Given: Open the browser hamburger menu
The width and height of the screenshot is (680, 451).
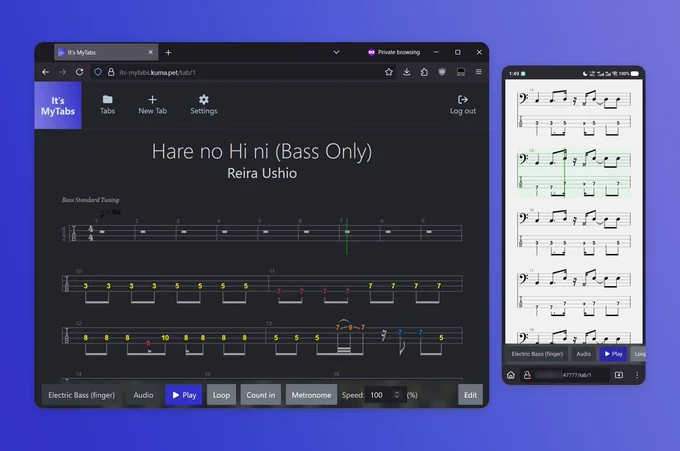Looking at the screenshot, I should (x=478, y=72).
